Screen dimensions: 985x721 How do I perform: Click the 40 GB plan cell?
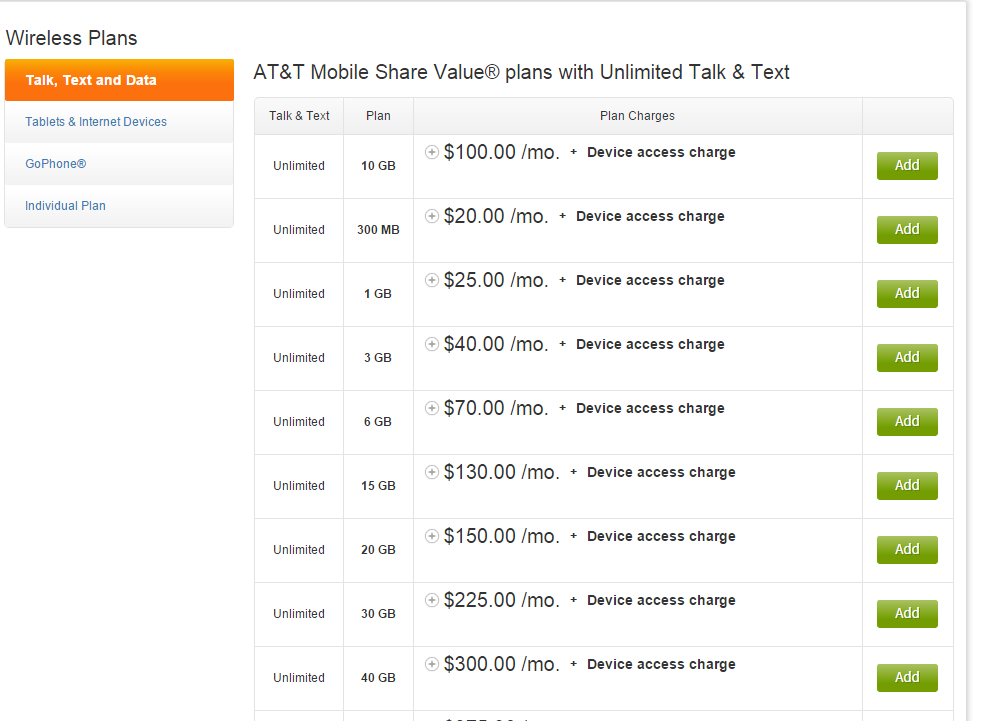pos(378,679)
